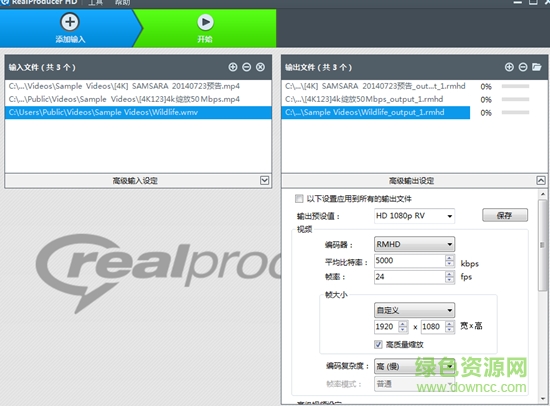Expand 高级输入设定 panel arrow
Image resolution: width=550 pixels, height=406 pixels.
pyautogui.click(x=264, y=180)
